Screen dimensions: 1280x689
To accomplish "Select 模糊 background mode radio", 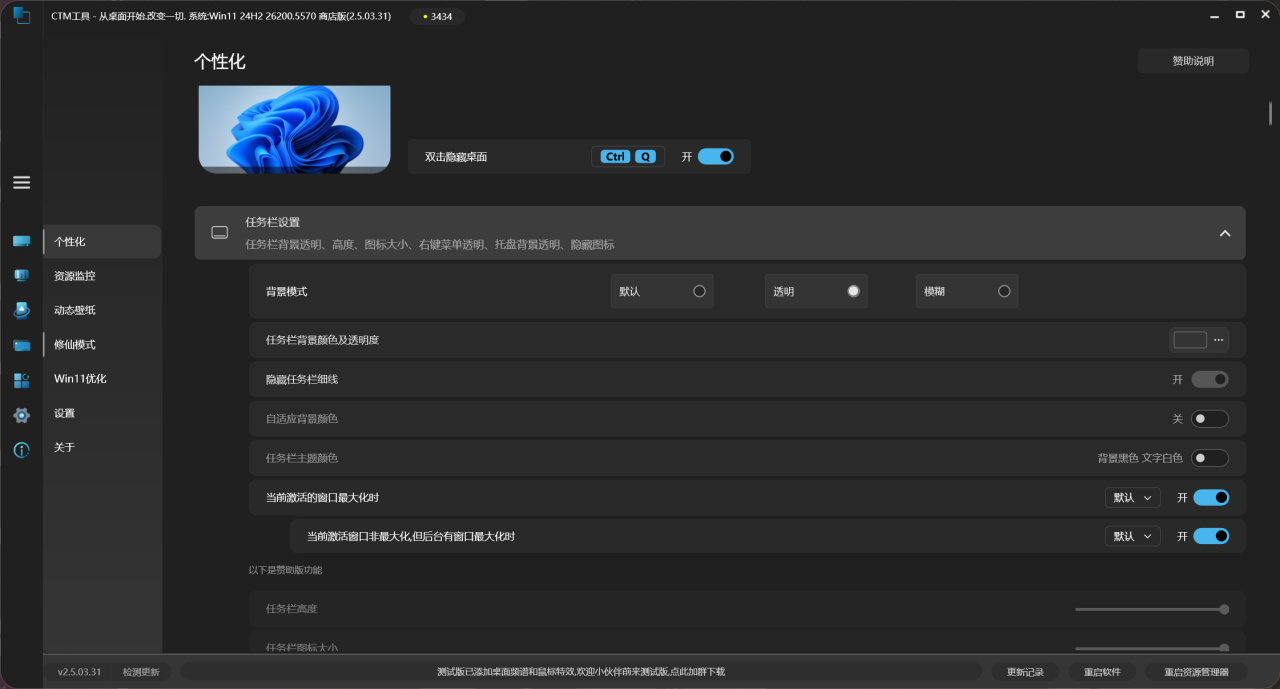I will (1004, 291).
